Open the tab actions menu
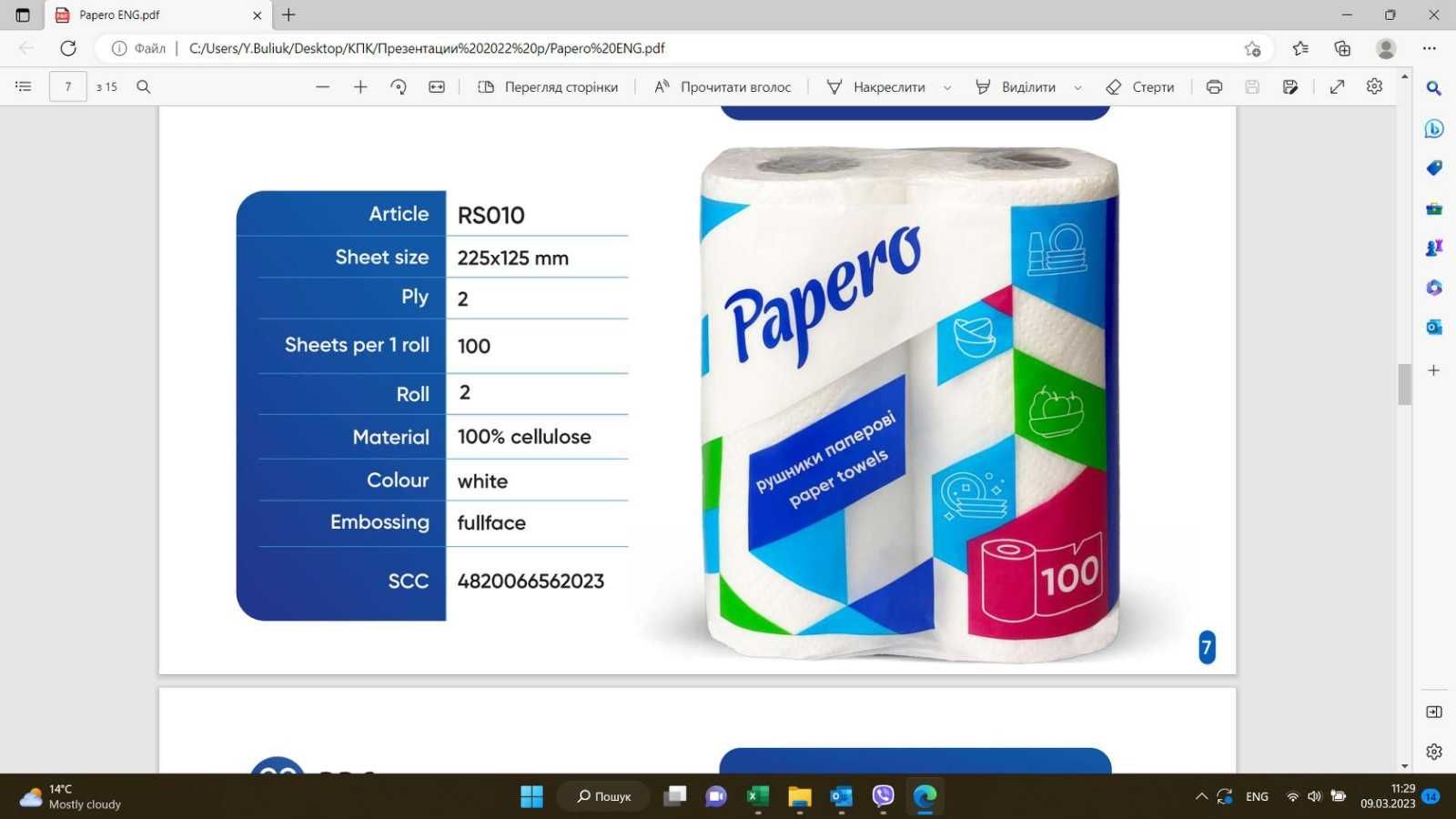1456x819 pixels. click(23, 15)
